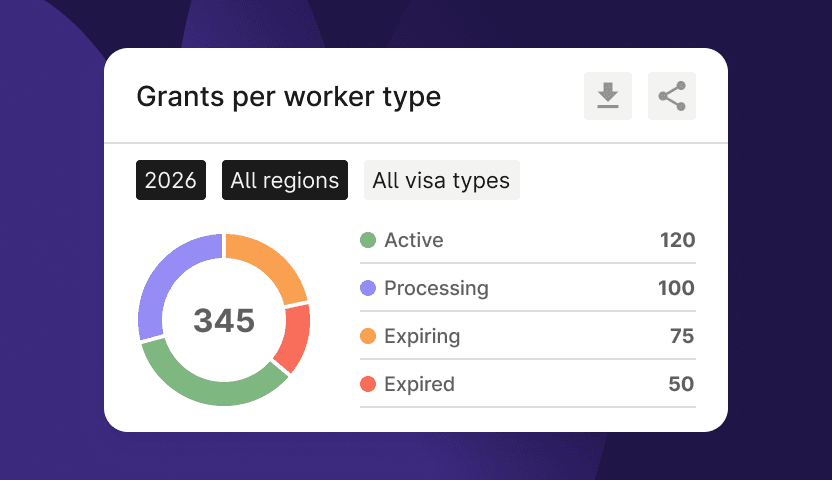Click the green Active legend dot
This screenshot has height=480, width=832.
click(368, 240)
